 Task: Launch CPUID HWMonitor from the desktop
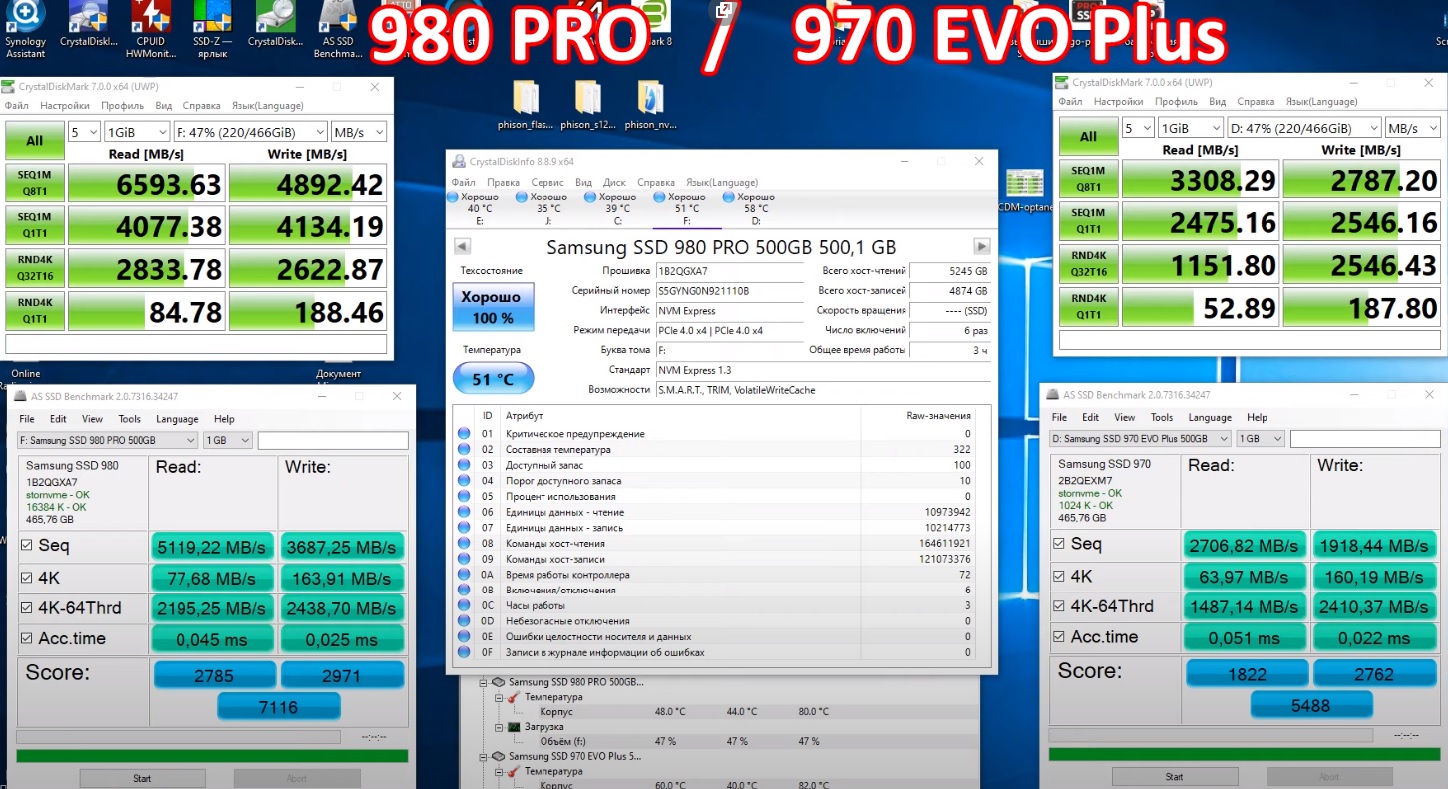[x=149, y=28]
